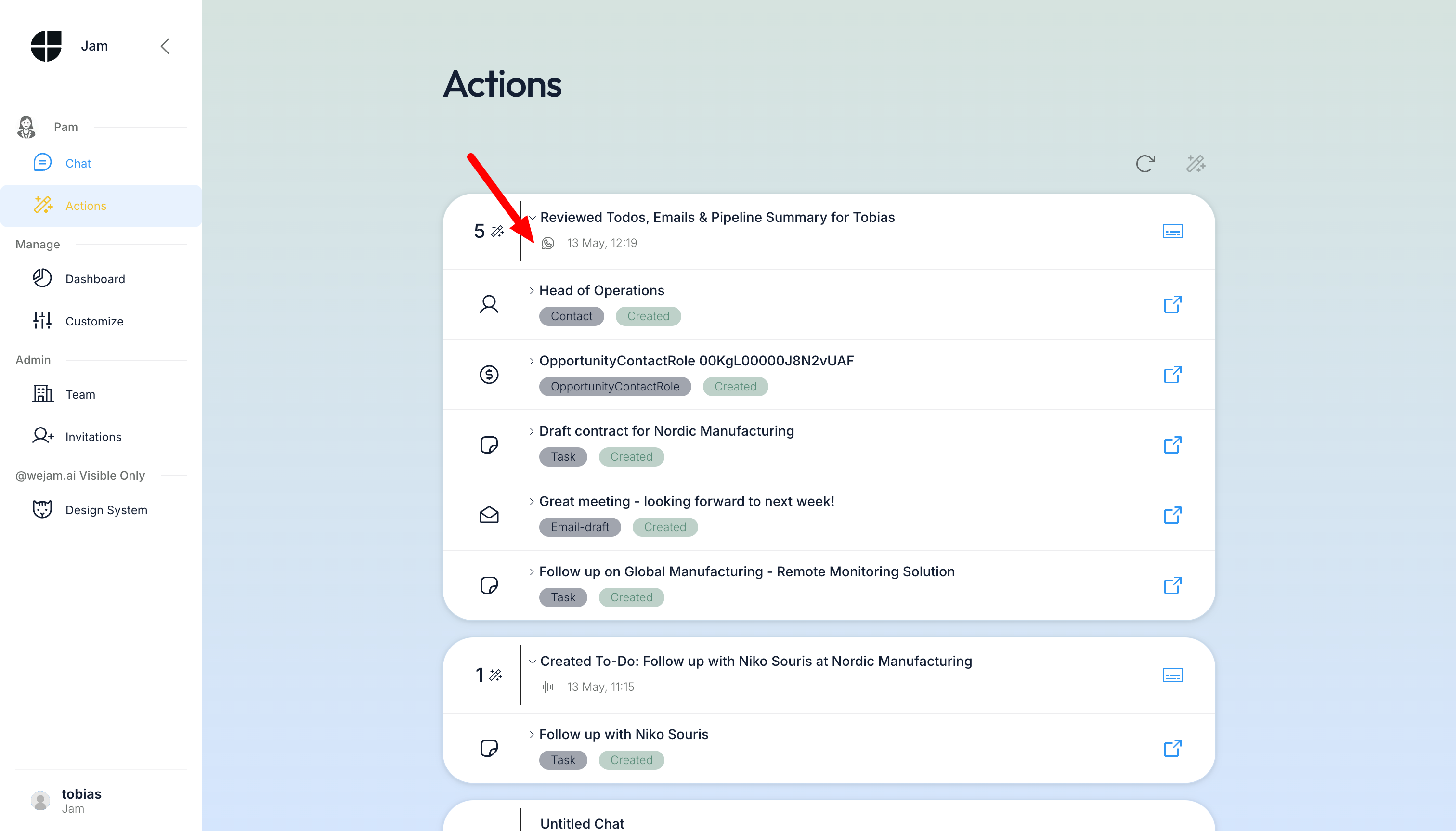The image size is (1456, 831).
Task: Open OpportunityContactRole record externally
Action: tap(1172, 375)
